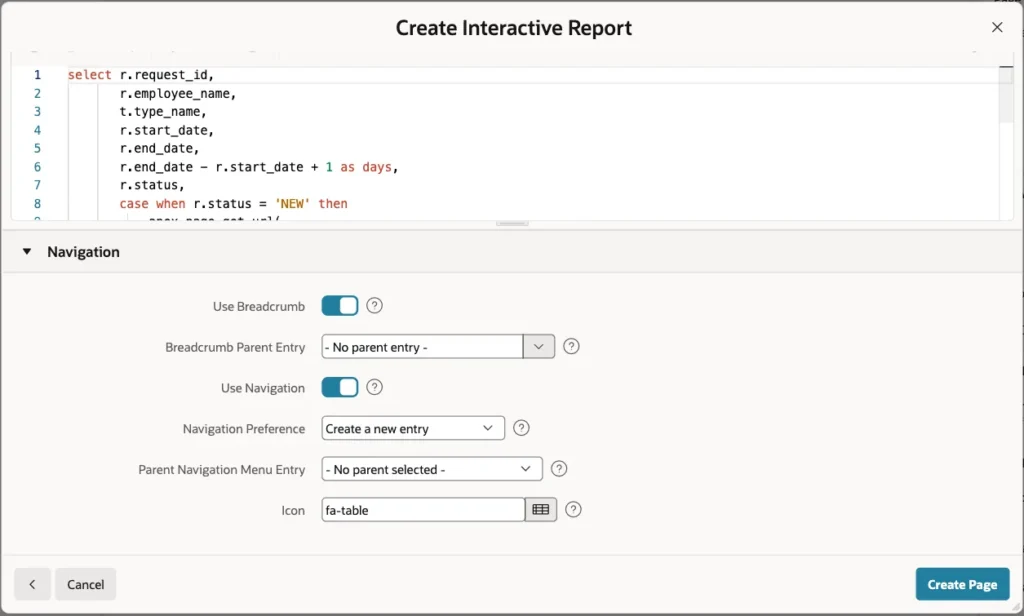
Task: Open Parent Navigation Menu Entry select list
Action: pos(432,468)
